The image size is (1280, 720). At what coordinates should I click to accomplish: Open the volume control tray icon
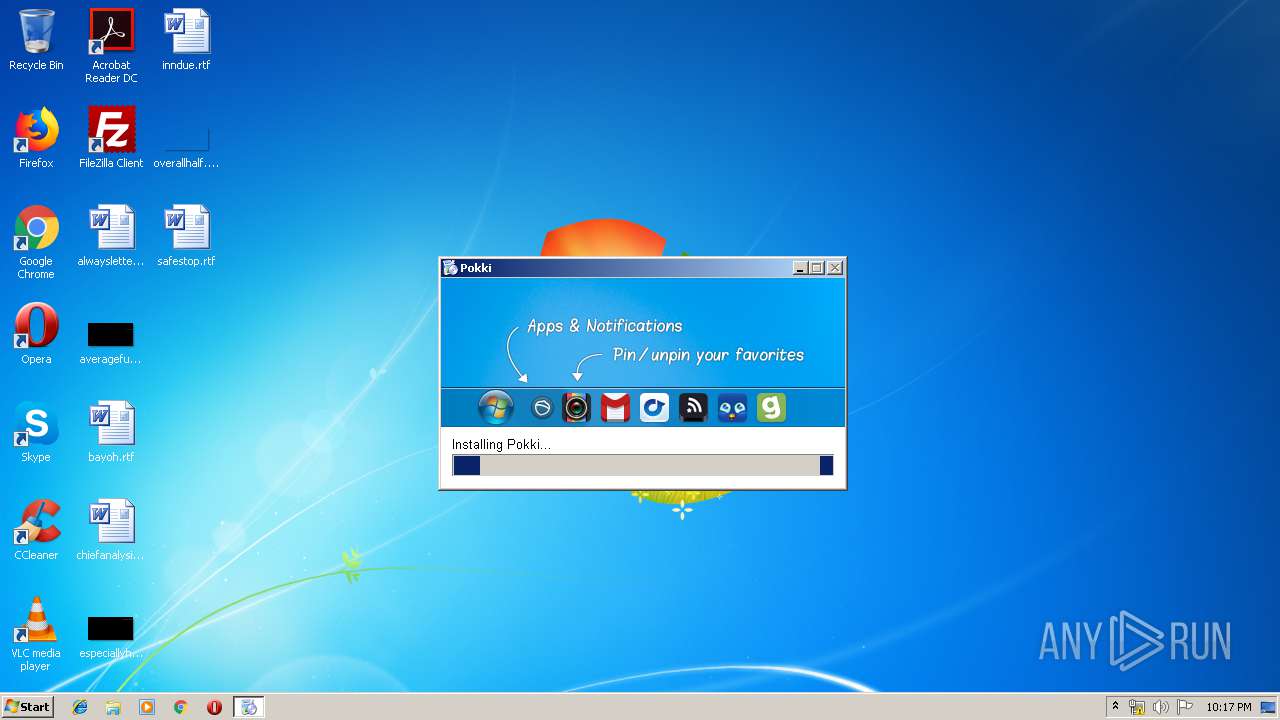coord(1160,707)
